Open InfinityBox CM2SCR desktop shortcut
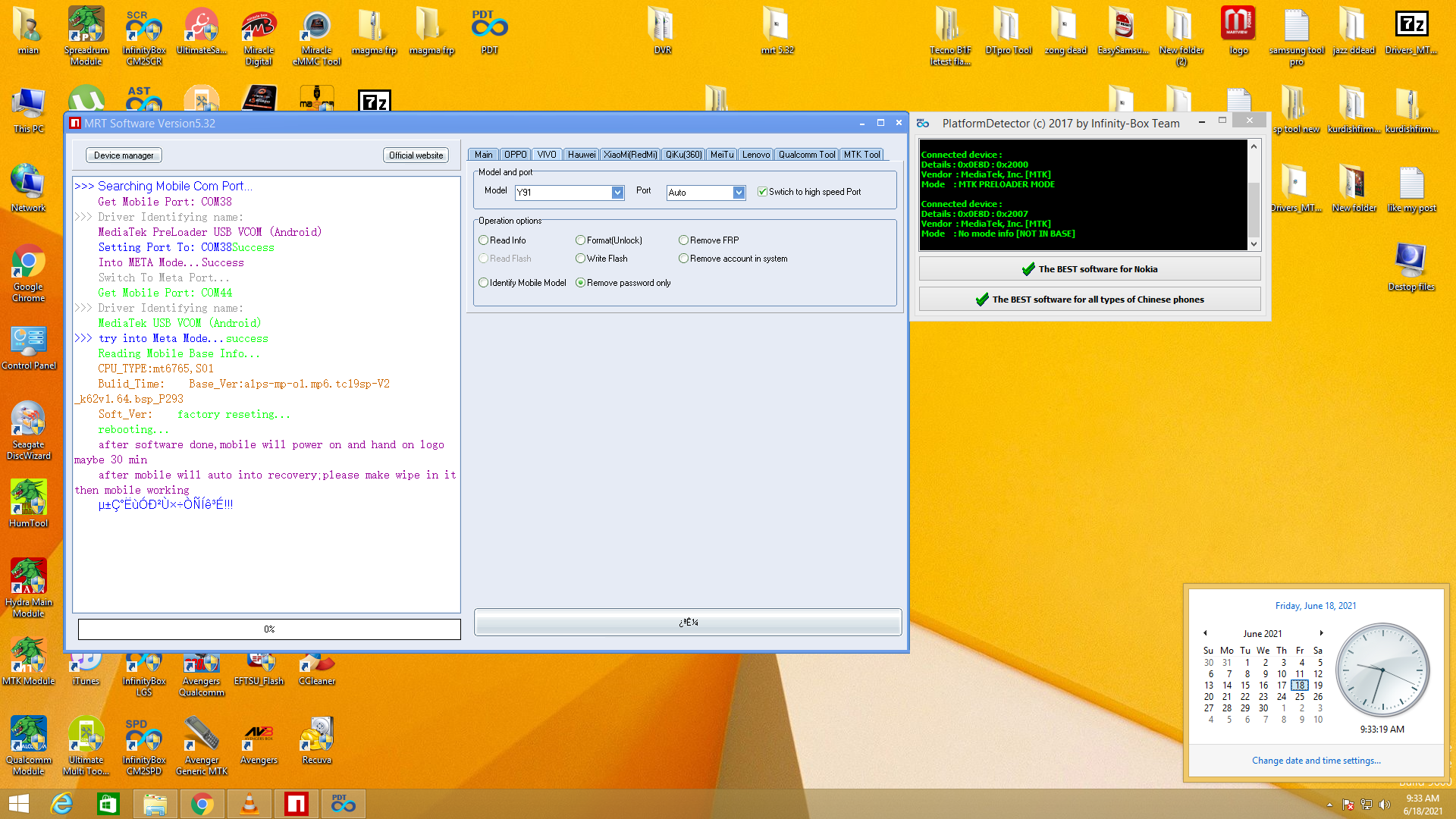The width and height of the screenshot is (1456, 819). 144,36
